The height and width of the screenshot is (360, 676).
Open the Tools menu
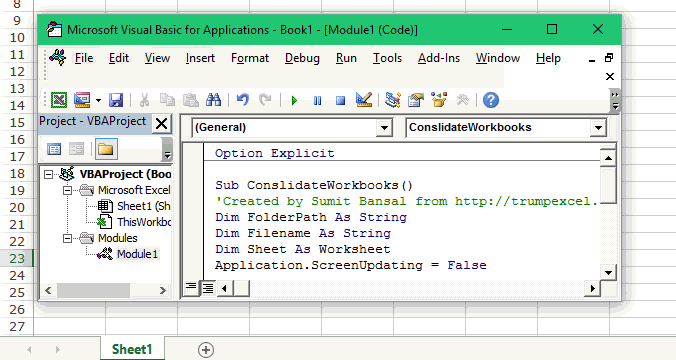387,58
